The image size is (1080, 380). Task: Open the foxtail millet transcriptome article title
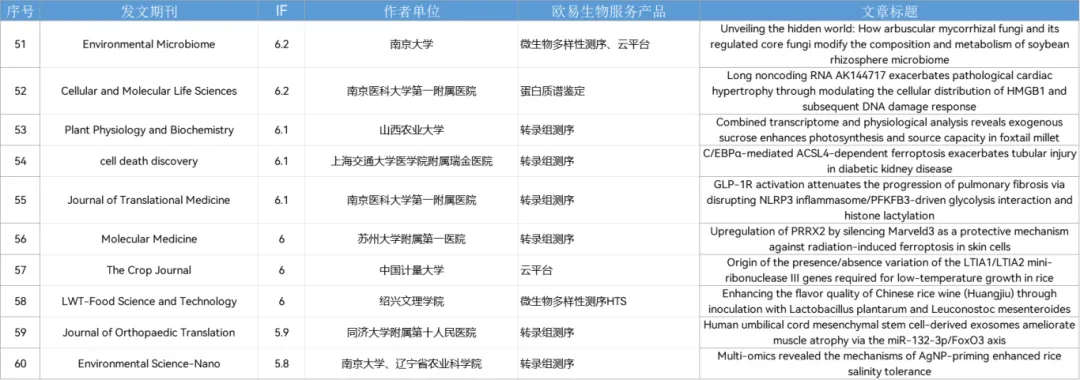890,130
